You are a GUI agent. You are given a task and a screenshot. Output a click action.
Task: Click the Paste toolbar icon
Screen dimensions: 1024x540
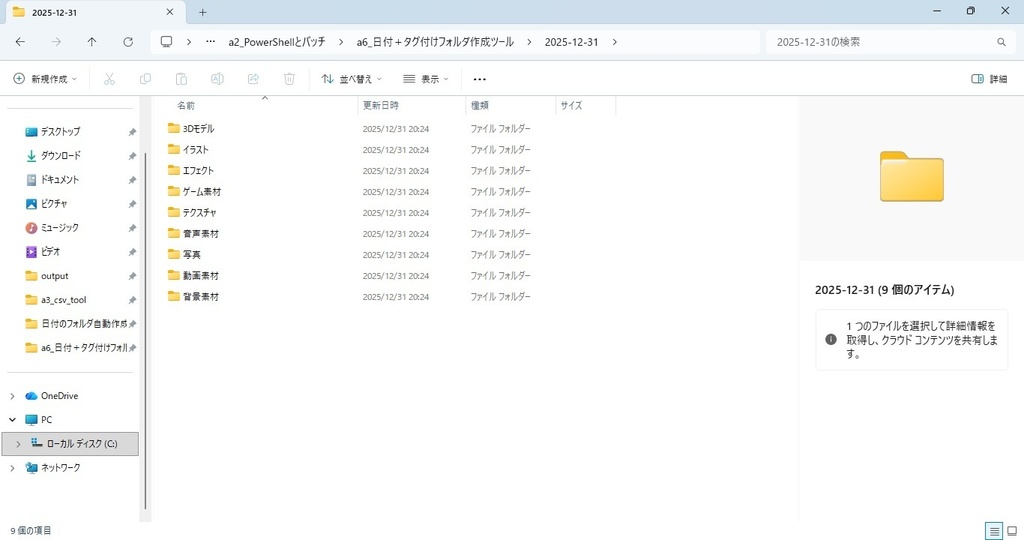181,79
